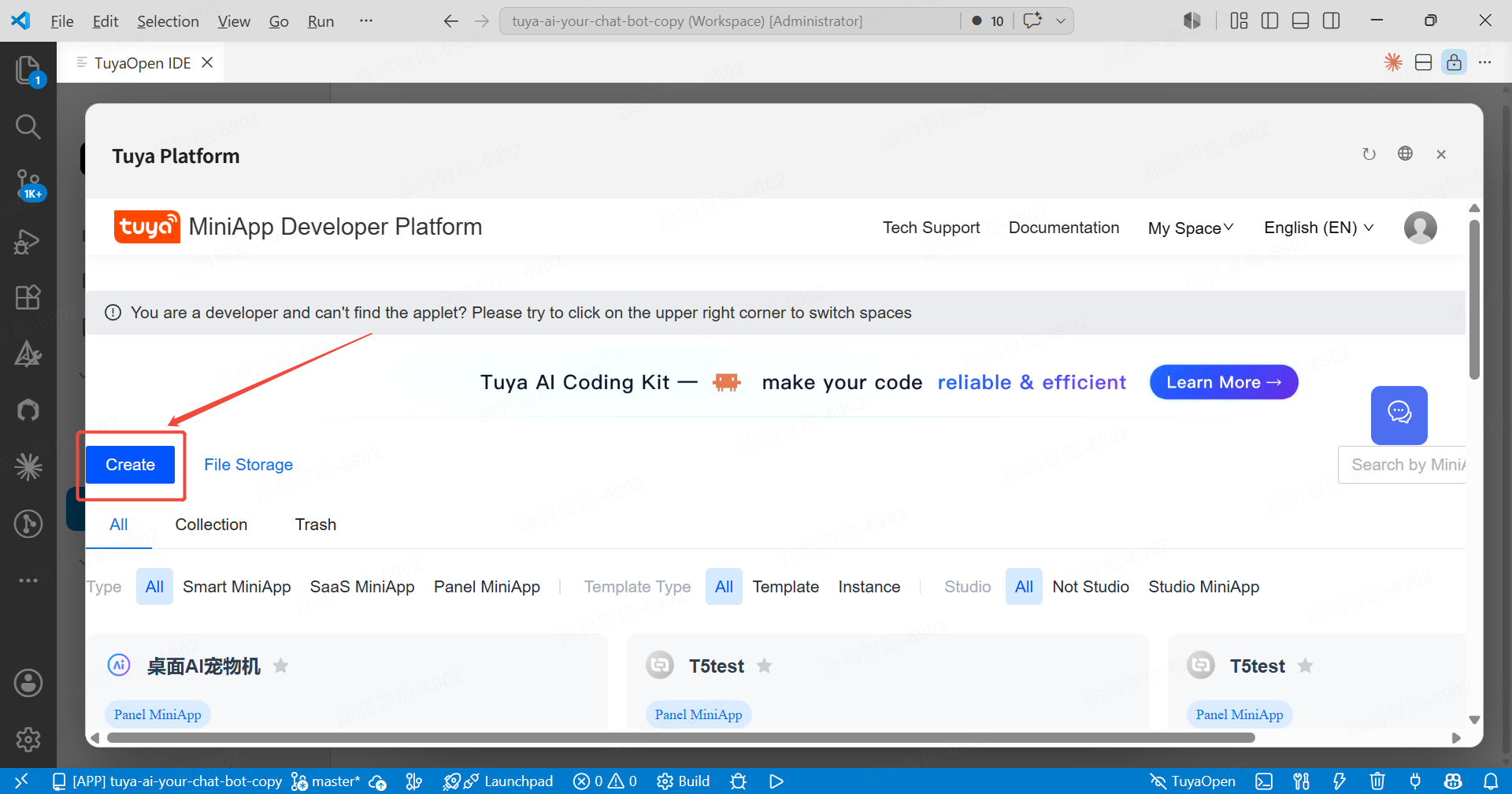This screenshot has height=794, width=1512.
Task: Toggle secondary side bar visibility
Action: pos(1332,20)
